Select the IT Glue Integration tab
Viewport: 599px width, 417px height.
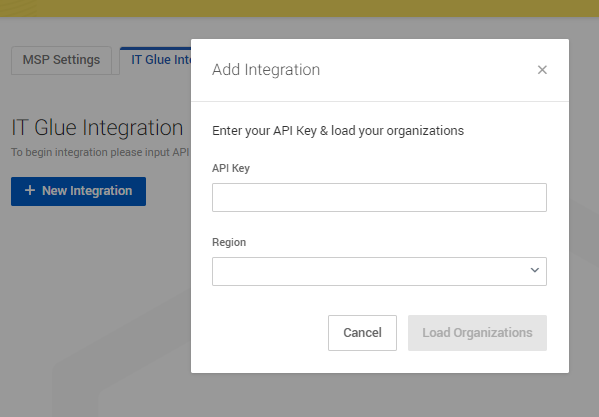155,60
